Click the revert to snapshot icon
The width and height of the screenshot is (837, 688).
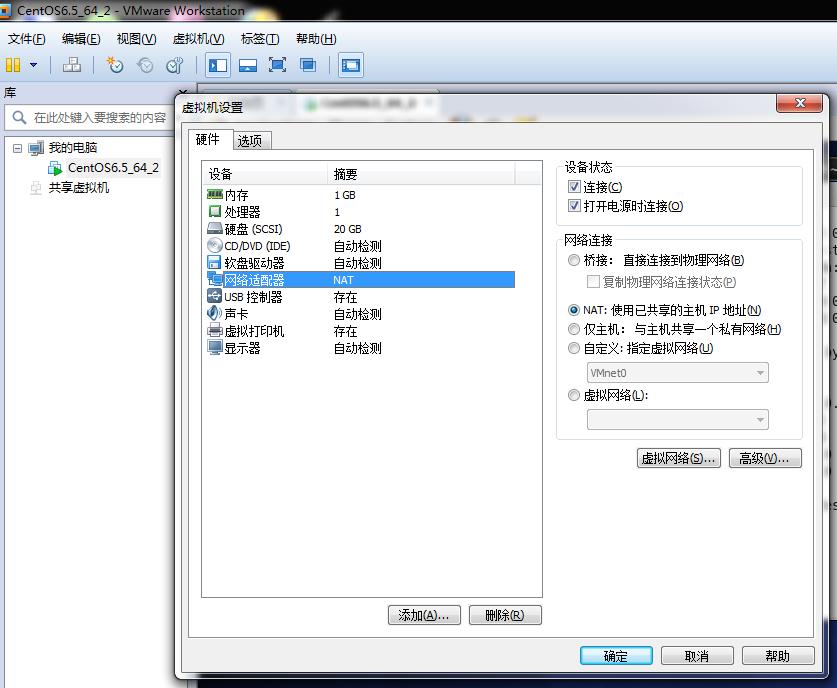145,65
